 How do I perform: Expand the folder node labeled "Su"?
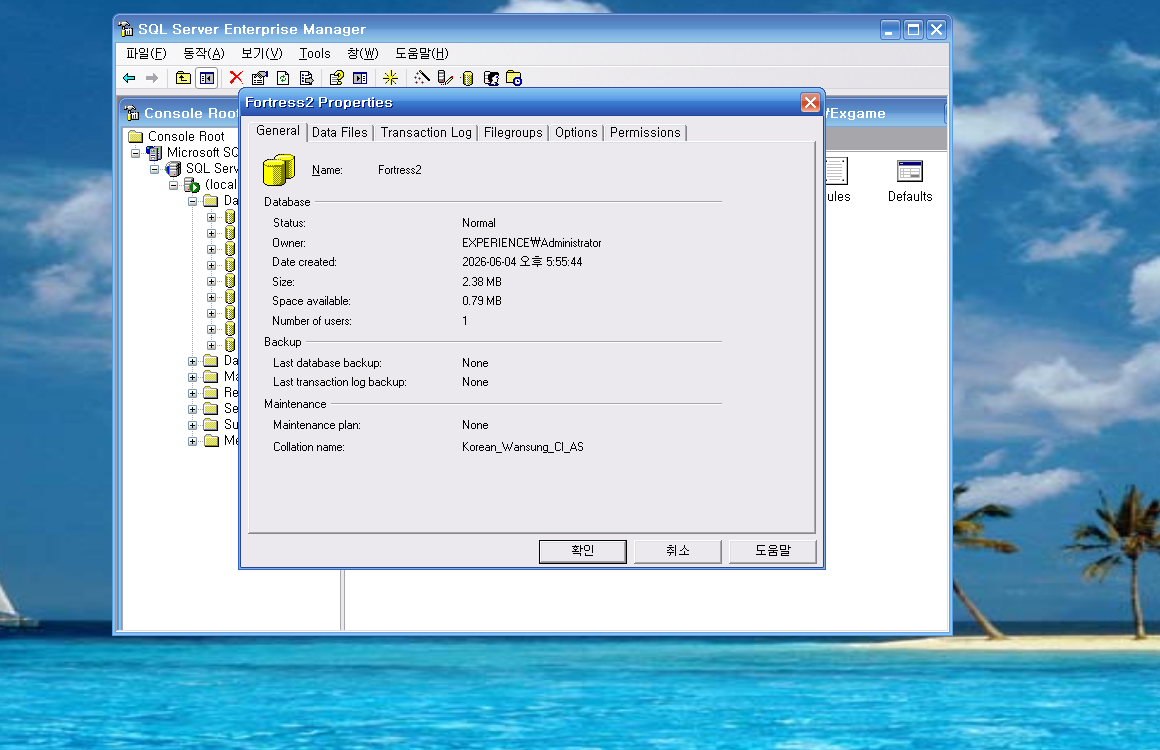pos(192,425)
